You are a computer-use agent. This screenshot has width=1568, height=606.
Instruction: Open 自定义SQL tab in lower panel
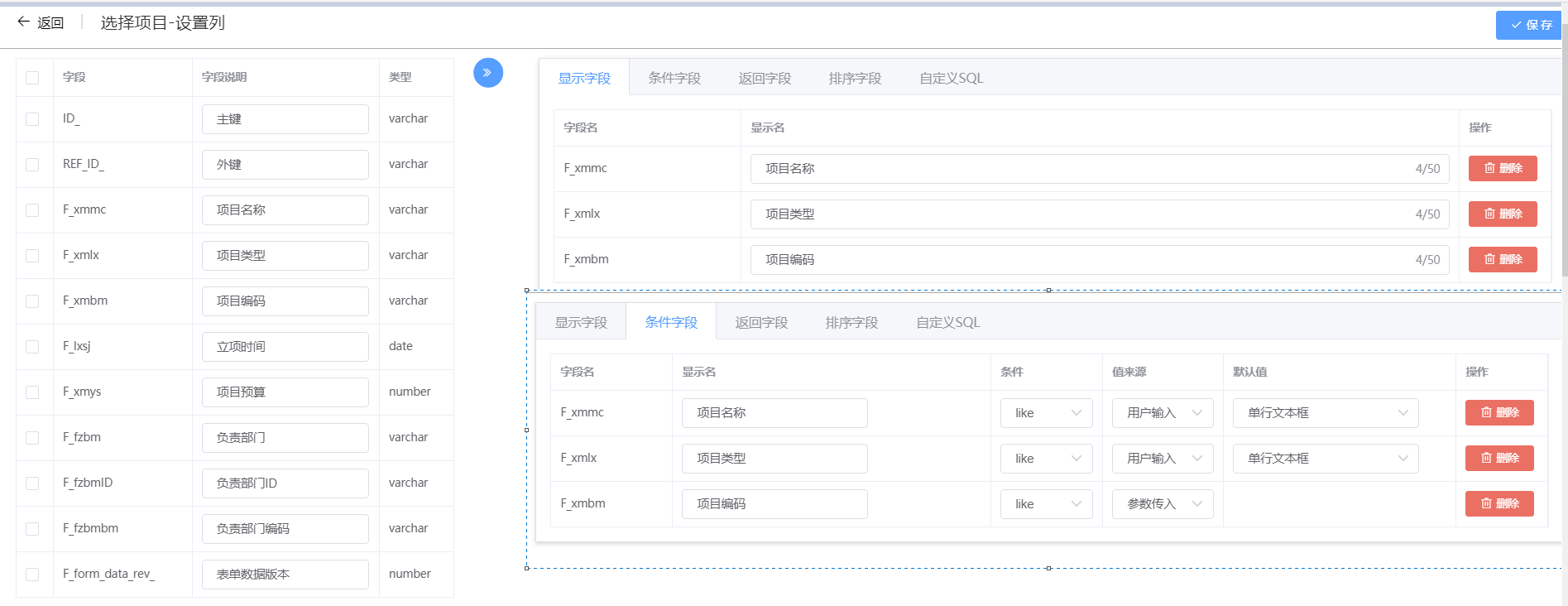click(947, 323)
